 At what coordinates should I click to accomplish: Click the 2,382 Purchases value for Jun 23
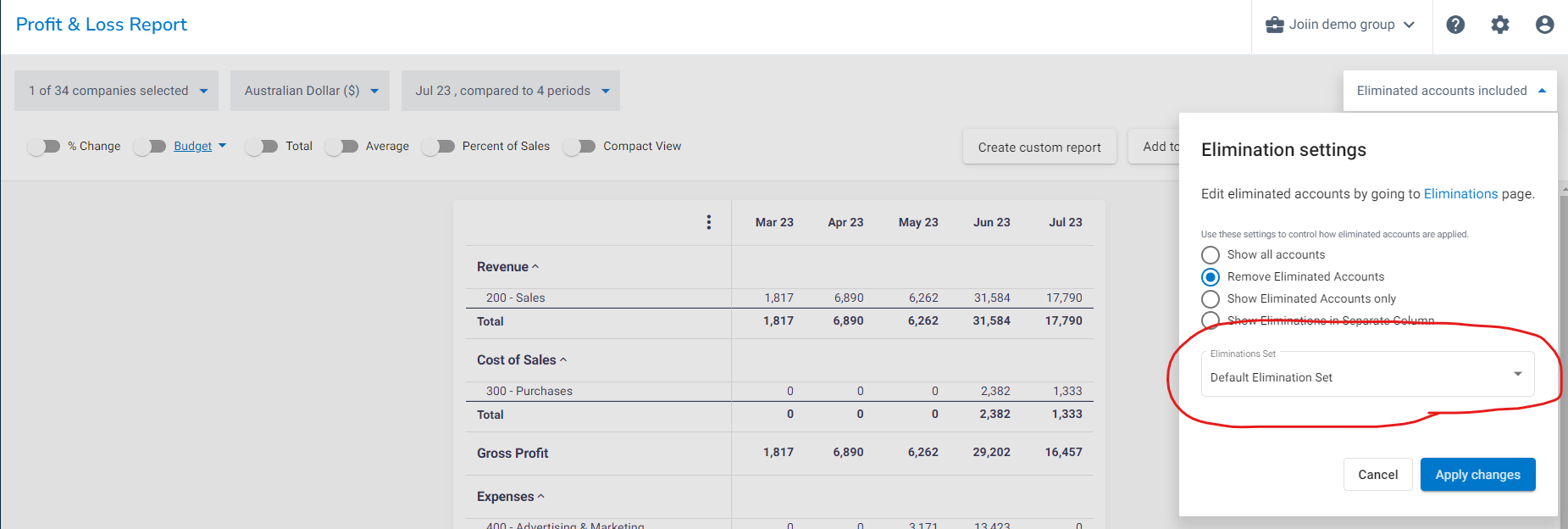995,392
